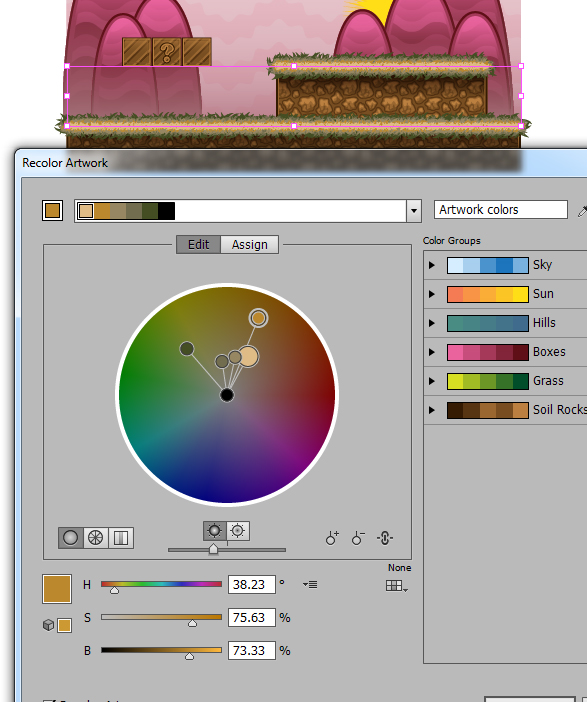Select the large tan color marker on wheel
The width and height of the screenshot is (587, 702).
(248, 357)
